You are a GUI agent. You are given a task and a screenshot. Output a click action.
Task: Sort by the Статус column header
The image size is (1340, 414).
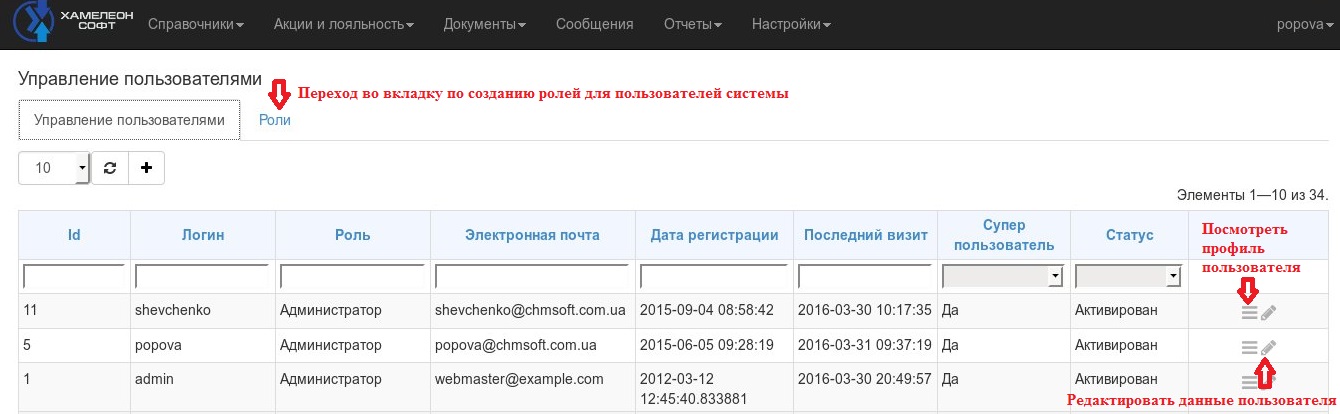(x=1129, y=235)
